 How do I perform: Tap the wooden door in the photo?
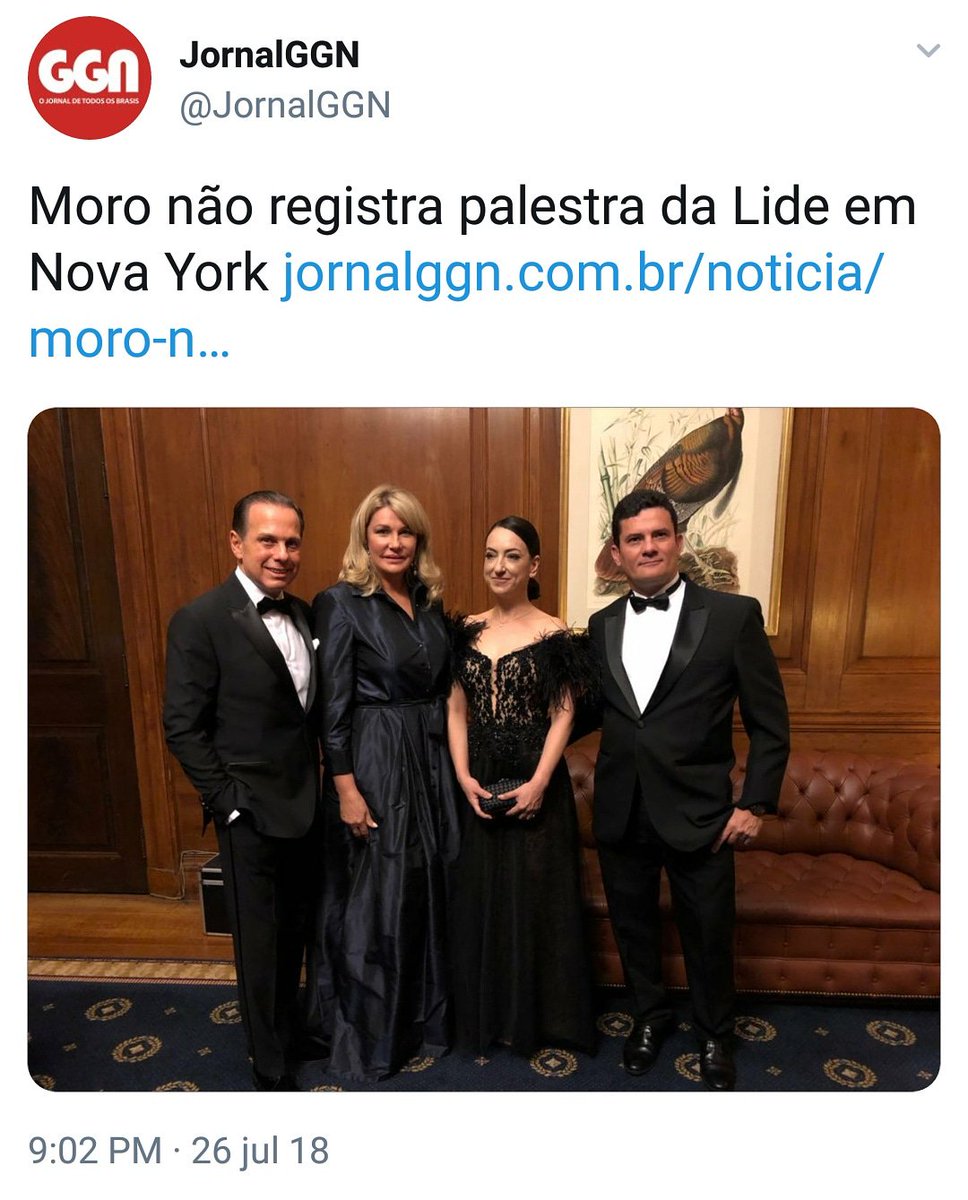click(86, 650)
